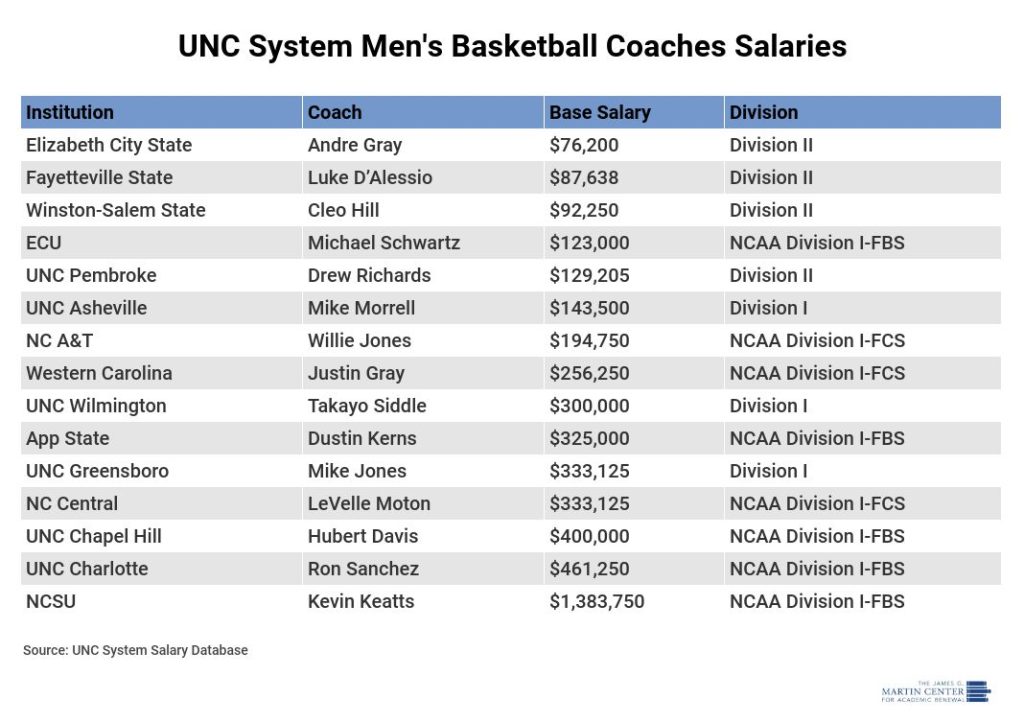Select the ECU institution cell
The height and width of the screenshot is (722, 1024).
tap(44, 242)
